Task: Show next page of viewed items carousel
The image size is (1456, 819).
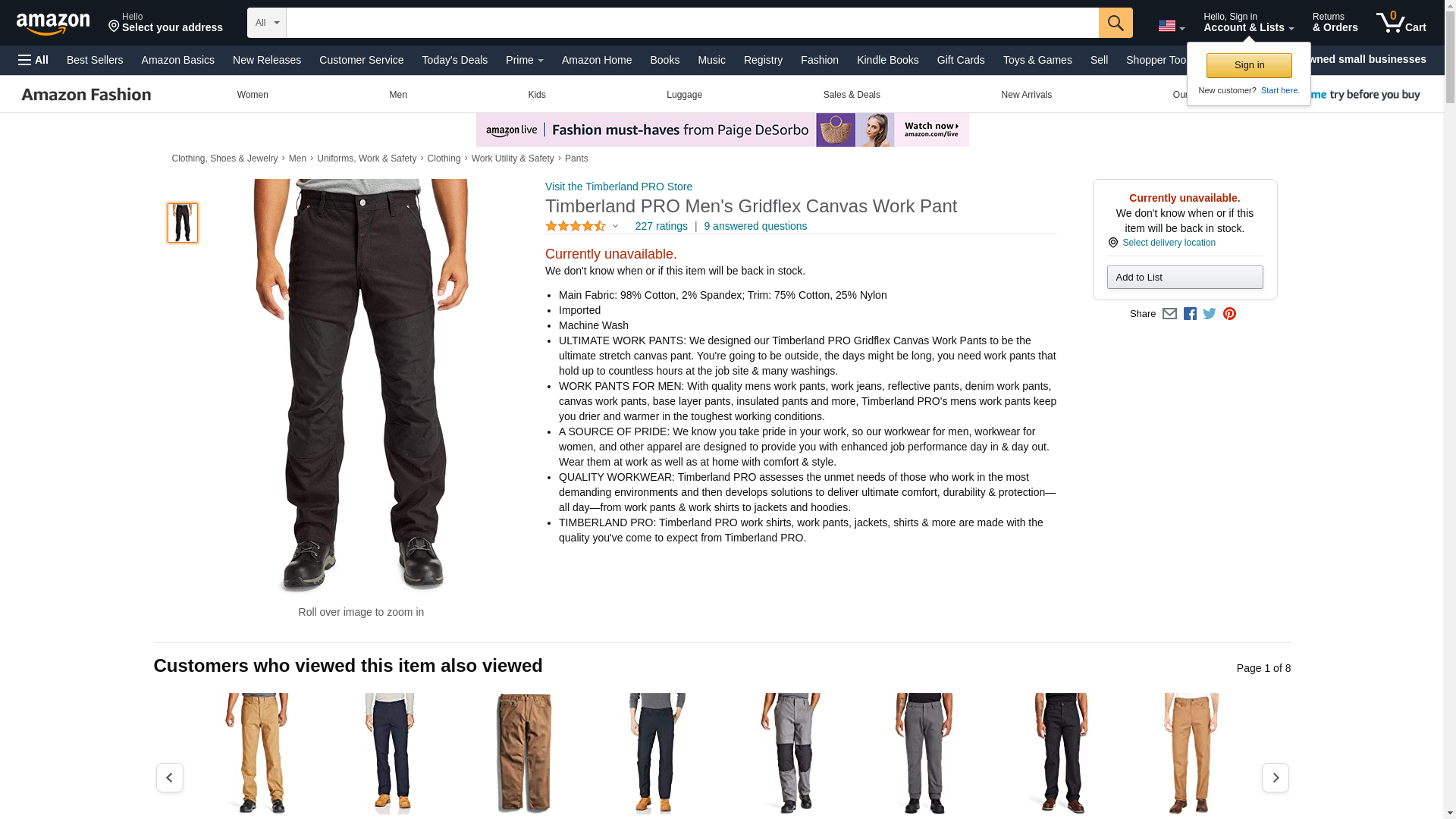Action: click(1275, 777)
